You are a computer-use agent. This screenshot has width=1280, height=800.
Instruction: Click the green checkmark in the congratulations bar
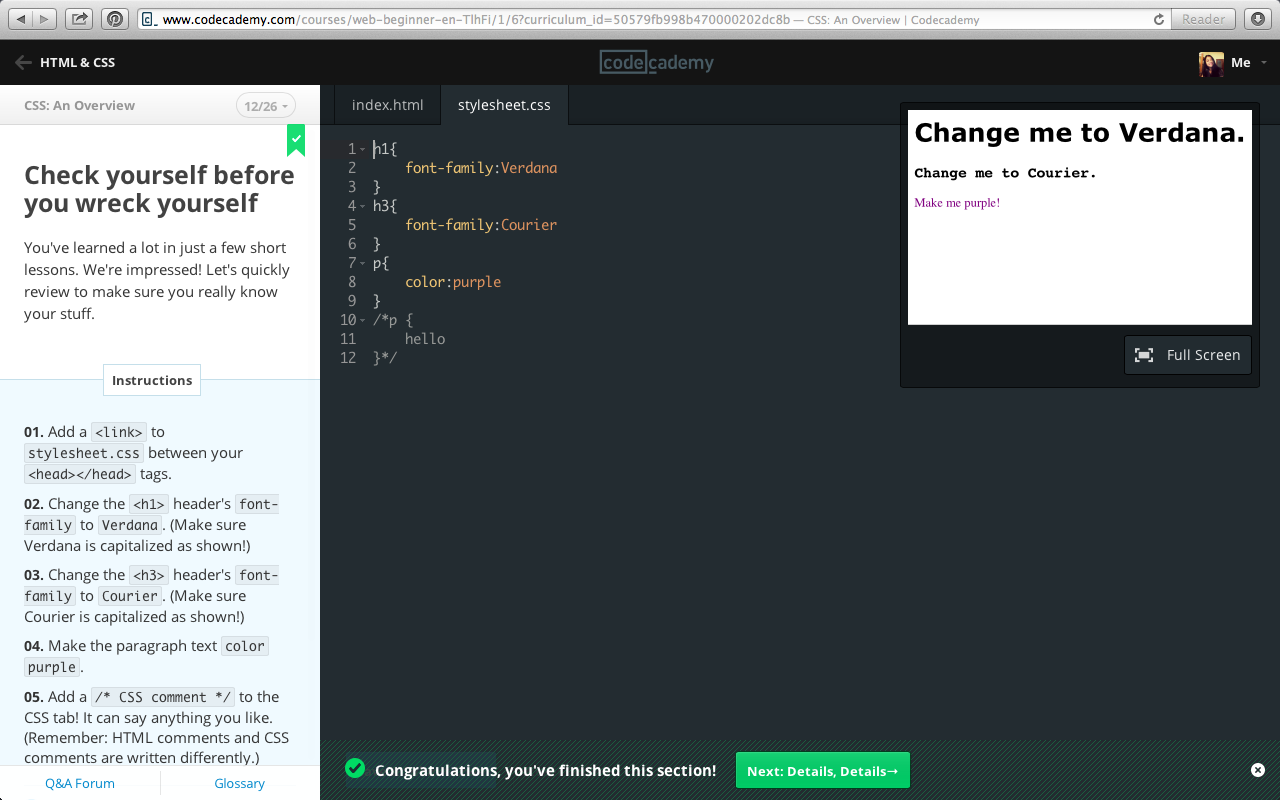(355, 769)
